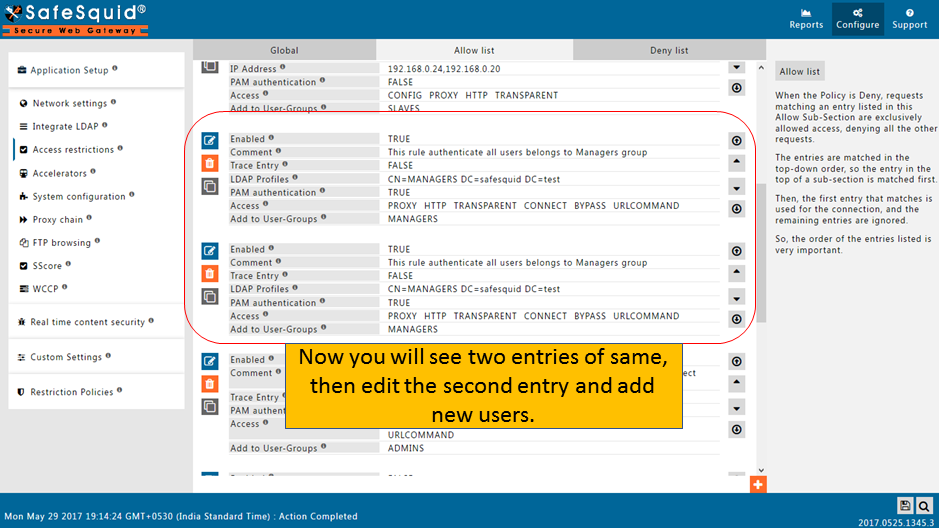
Task: Move second Managers entry up one
Action: click(x=737, y=272)
